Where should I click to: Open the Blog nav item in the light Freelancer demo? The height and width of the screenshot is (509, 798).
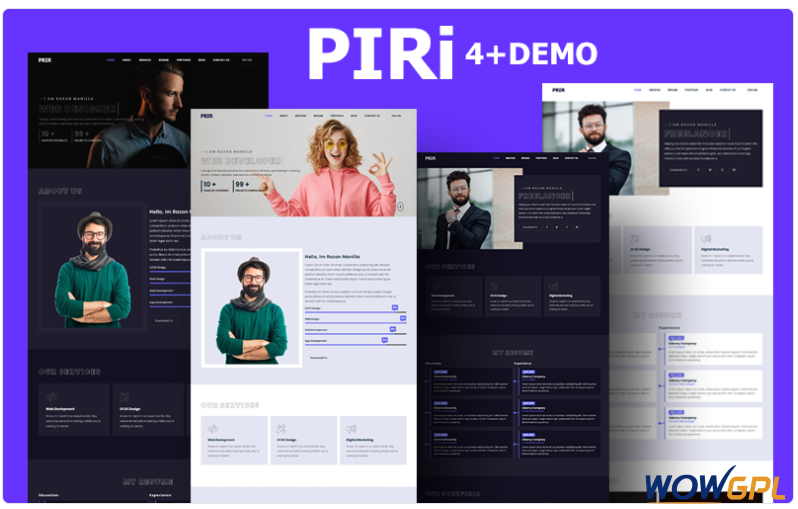709,90
